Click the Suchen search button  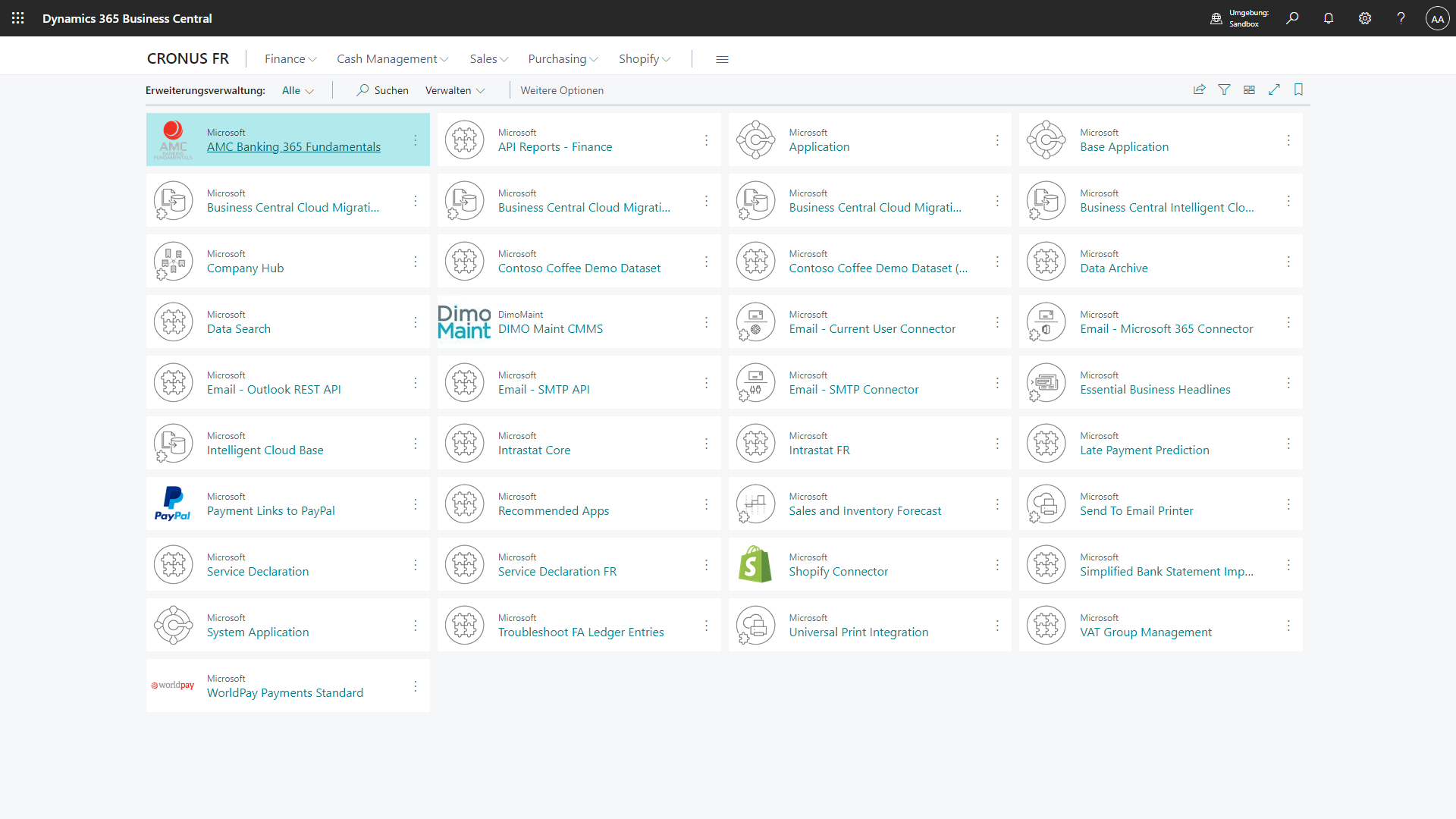coord(383,90)
